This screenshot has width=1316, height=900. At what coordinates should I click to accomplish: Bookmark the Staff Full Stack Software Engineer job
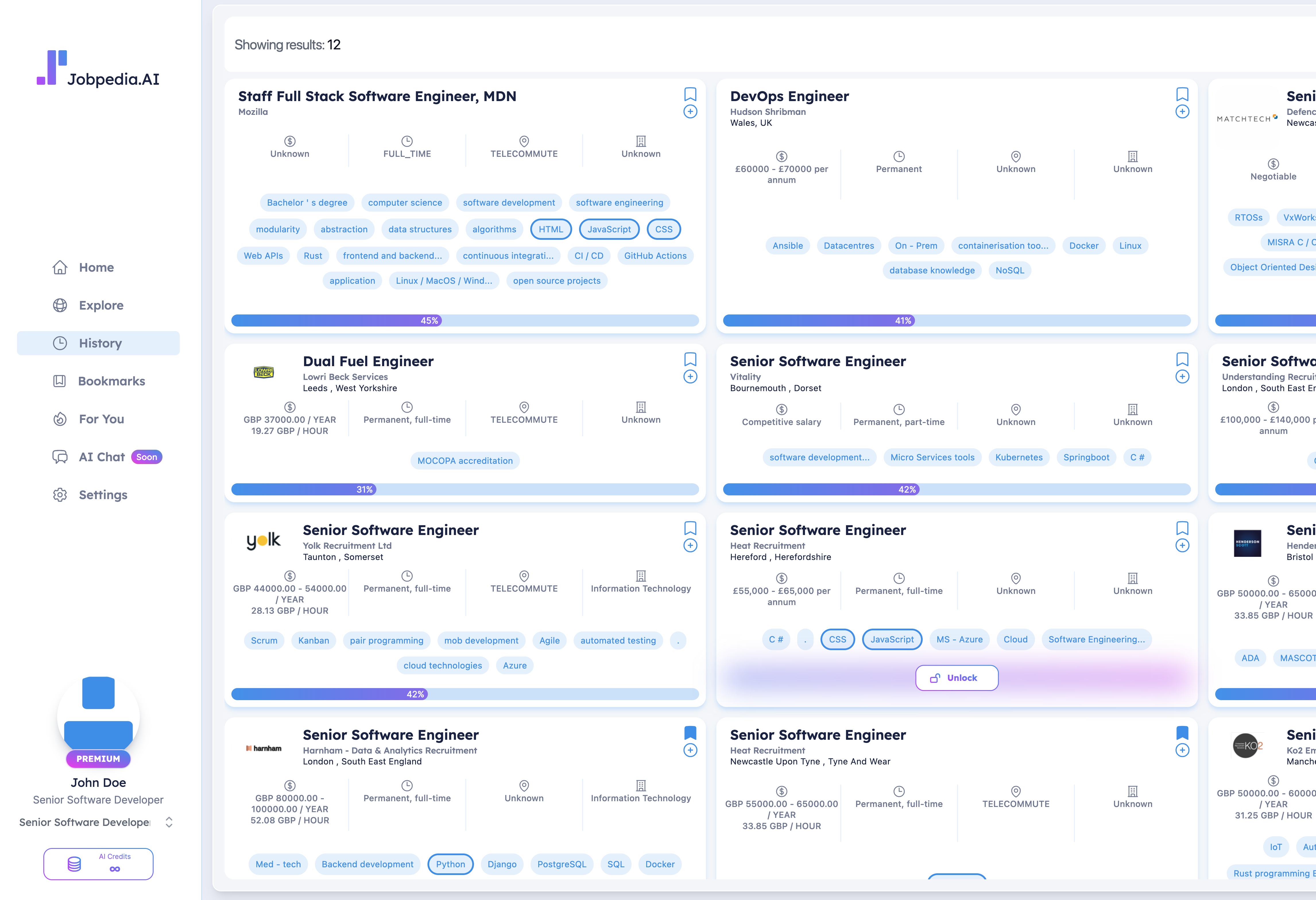690,94
